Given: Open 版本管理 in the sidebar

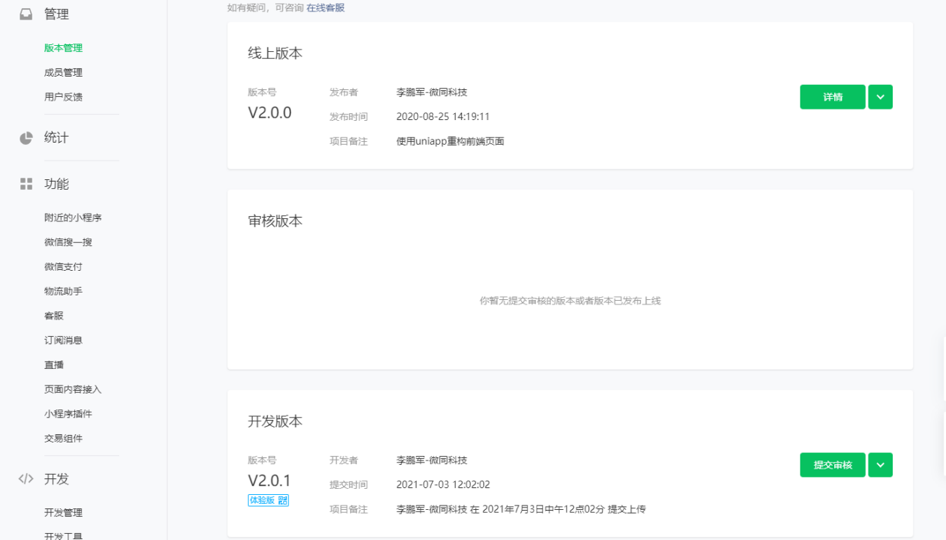Looking at the screenshot, I should (63, 48).
